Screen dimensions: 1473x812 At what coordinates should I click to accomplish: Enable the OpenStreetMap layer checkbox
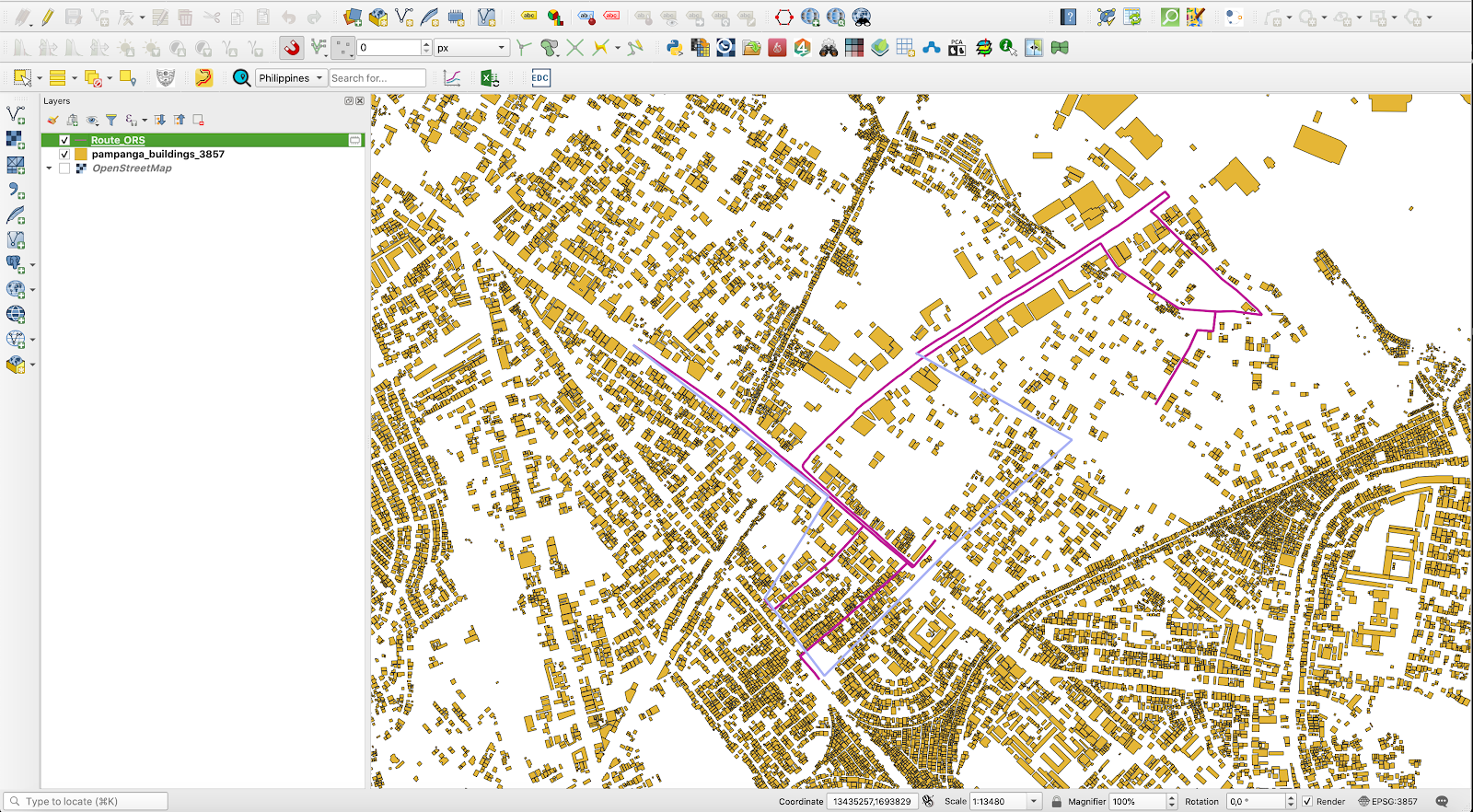click(x=64, y=168)
